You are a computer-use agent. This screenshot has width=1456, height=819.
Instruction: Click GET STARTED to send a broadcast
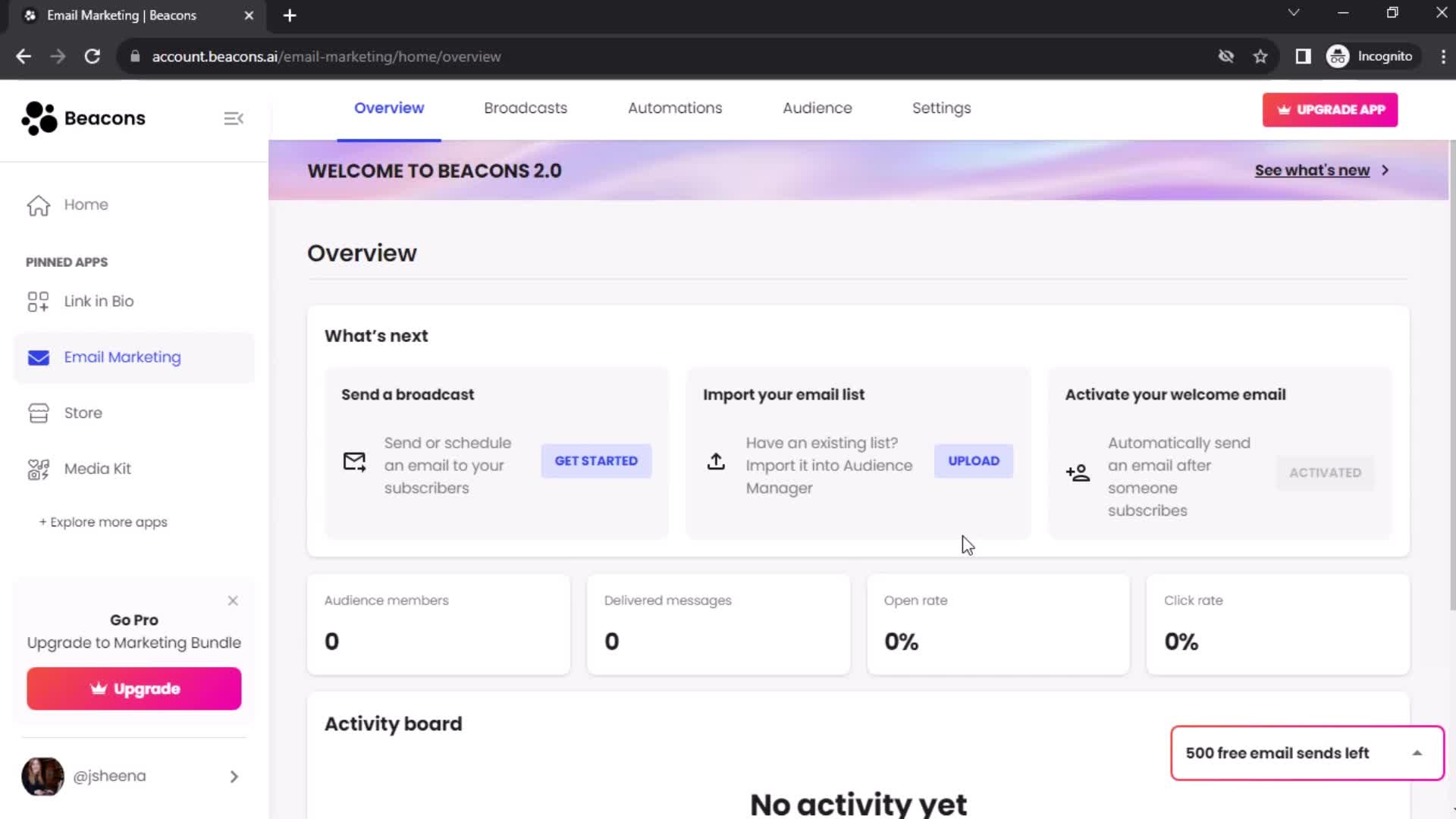[596, 460]
